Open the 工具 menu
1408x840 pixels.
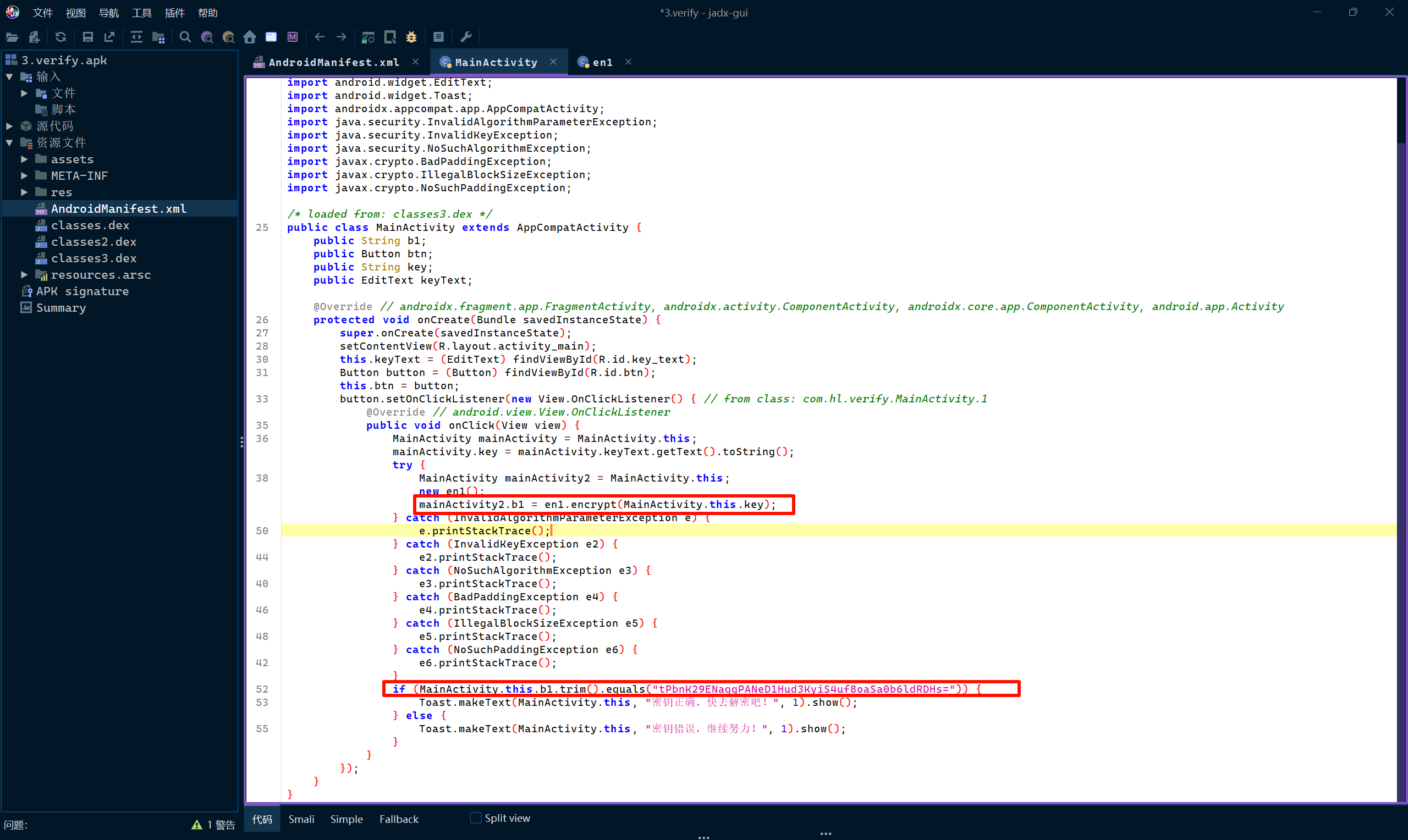[x=141, y=13]
